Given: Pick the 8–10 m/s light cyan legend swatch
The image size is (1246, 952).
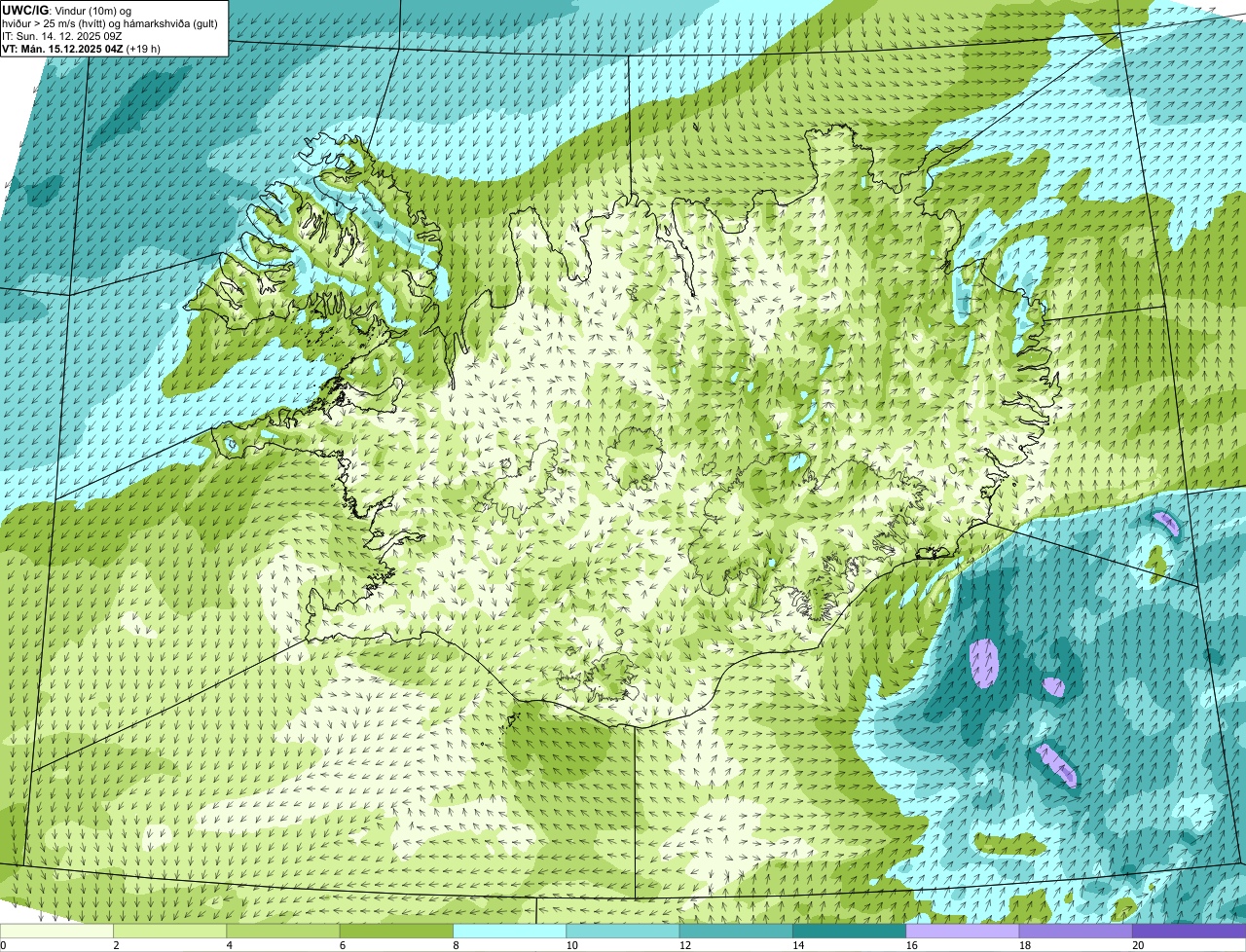Looking at the screenshot, I should click(x=510, y=931).
